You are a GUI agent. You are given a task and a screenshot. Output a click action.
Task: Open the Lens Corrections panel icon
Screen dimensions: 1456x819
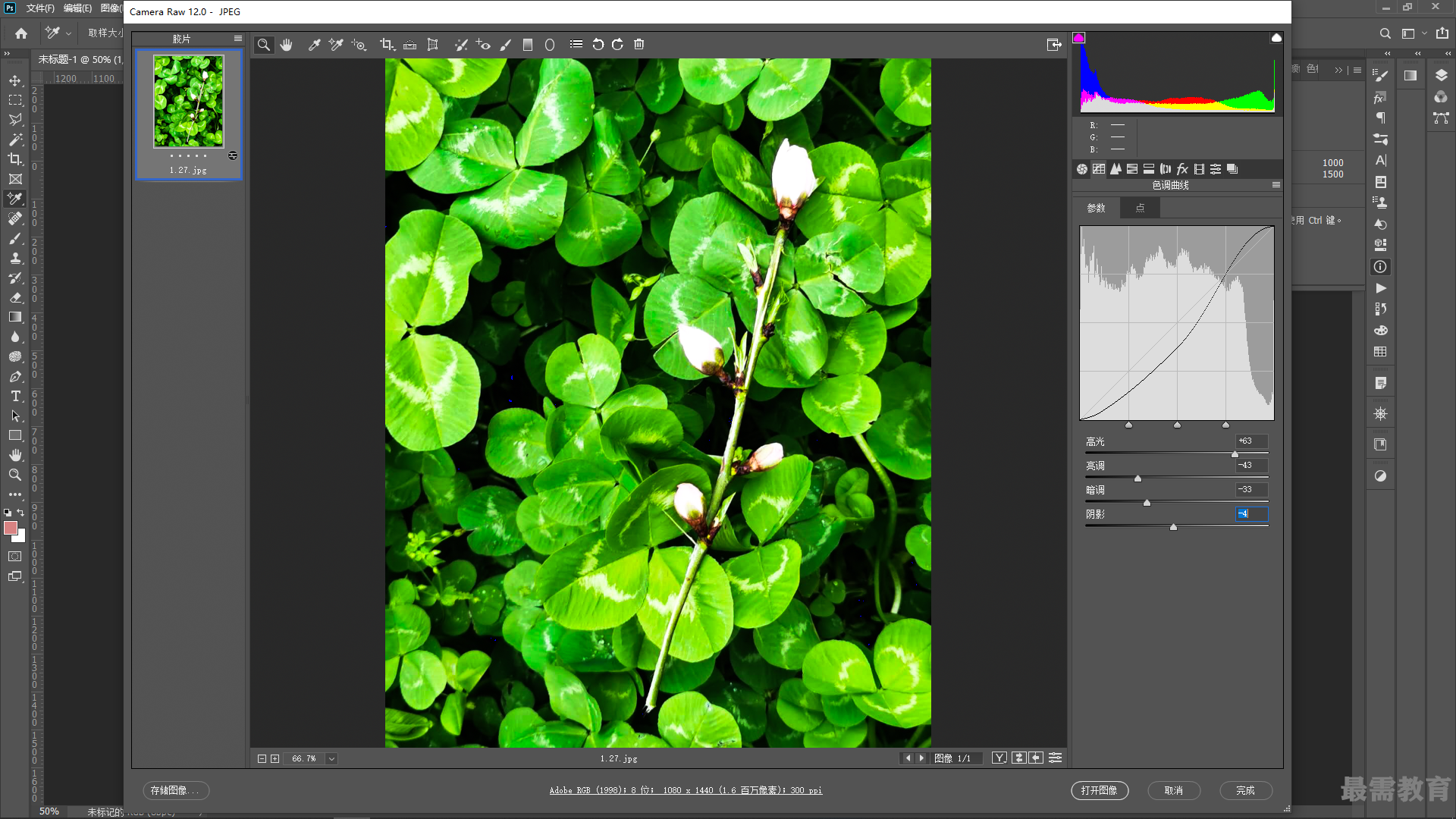1166,169
